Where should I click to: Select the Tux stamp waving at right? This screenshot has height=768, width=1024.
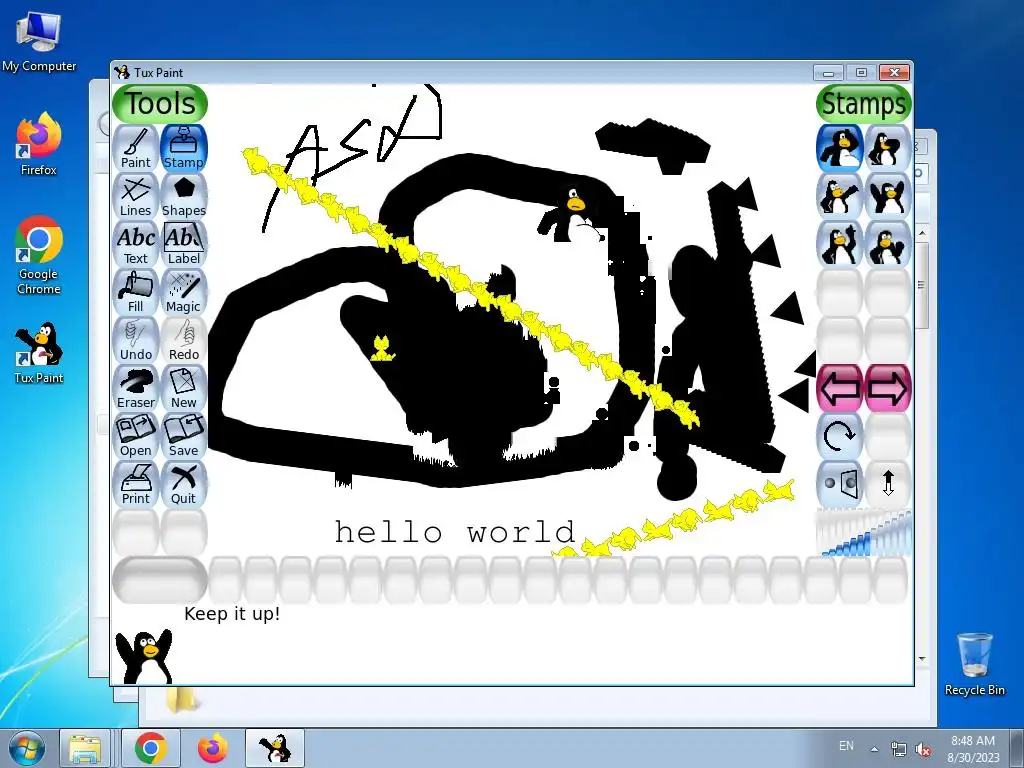(888, 244)
